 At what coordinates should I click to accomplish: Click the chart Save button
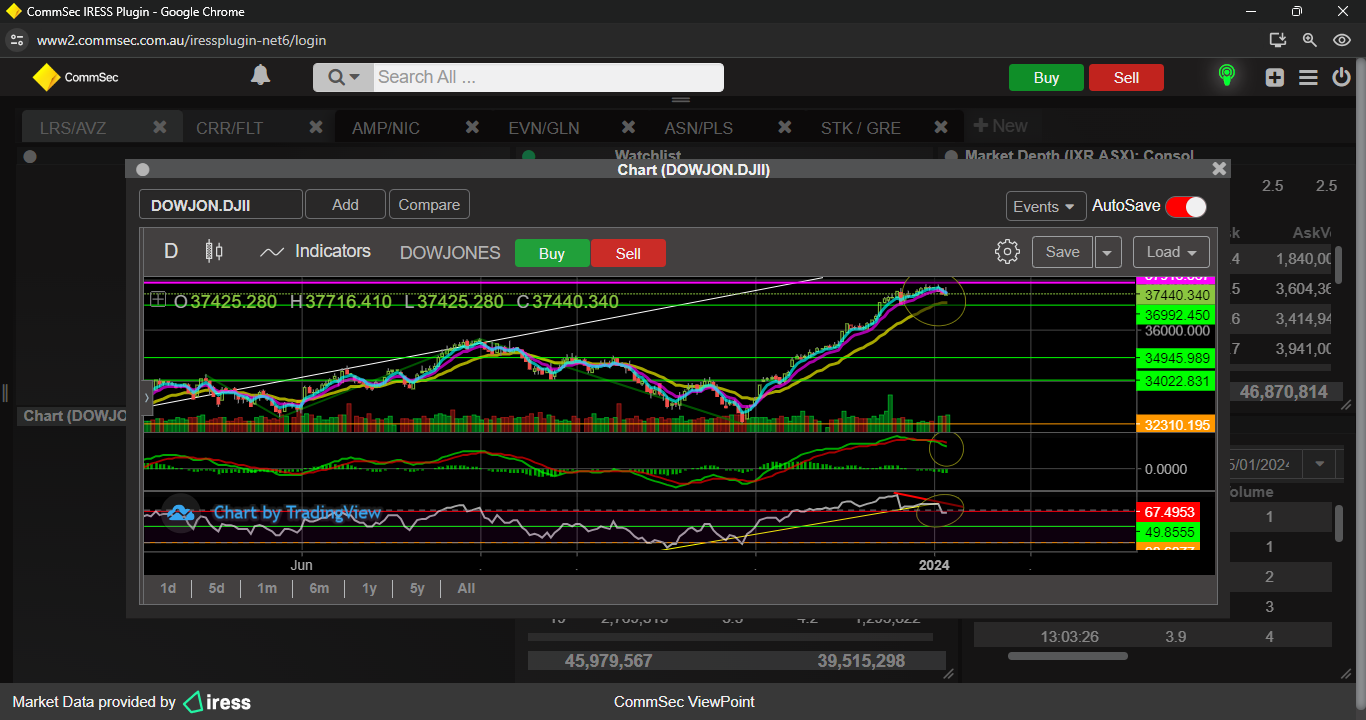click(1062, 252)
